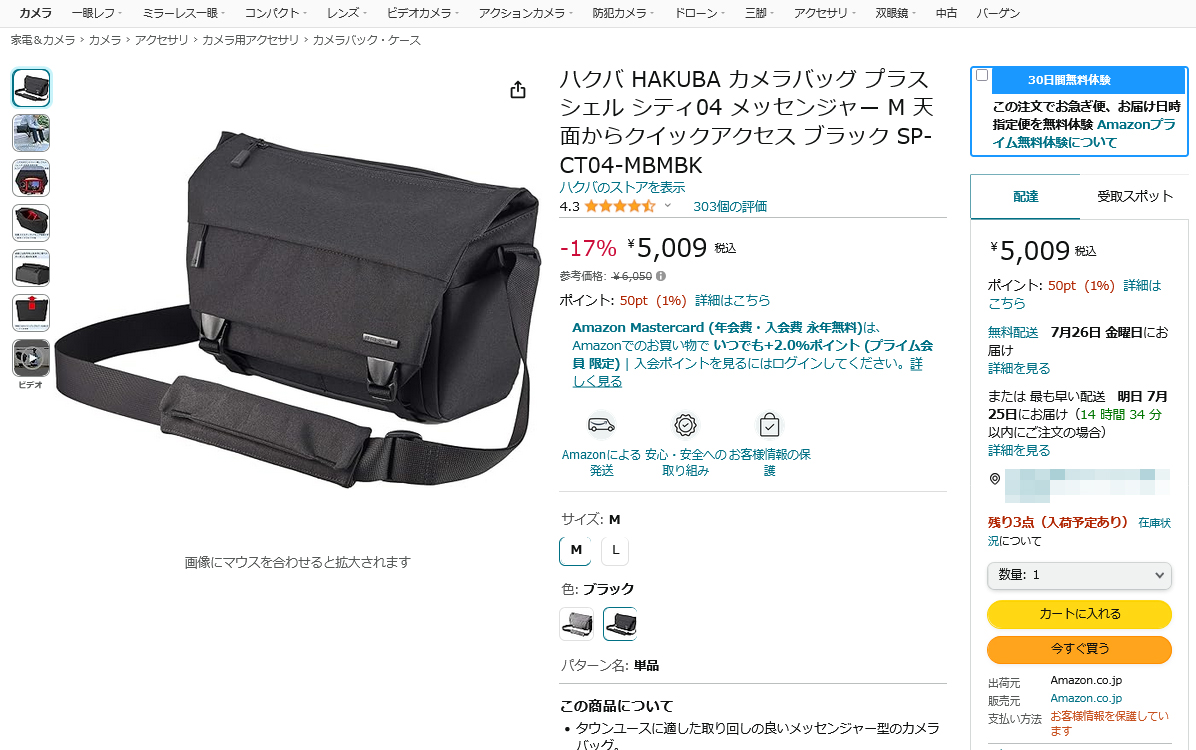This screenshot has height=750, width=1196.
Task: Click the safety badge icon
Action: [x=685, y=425]
